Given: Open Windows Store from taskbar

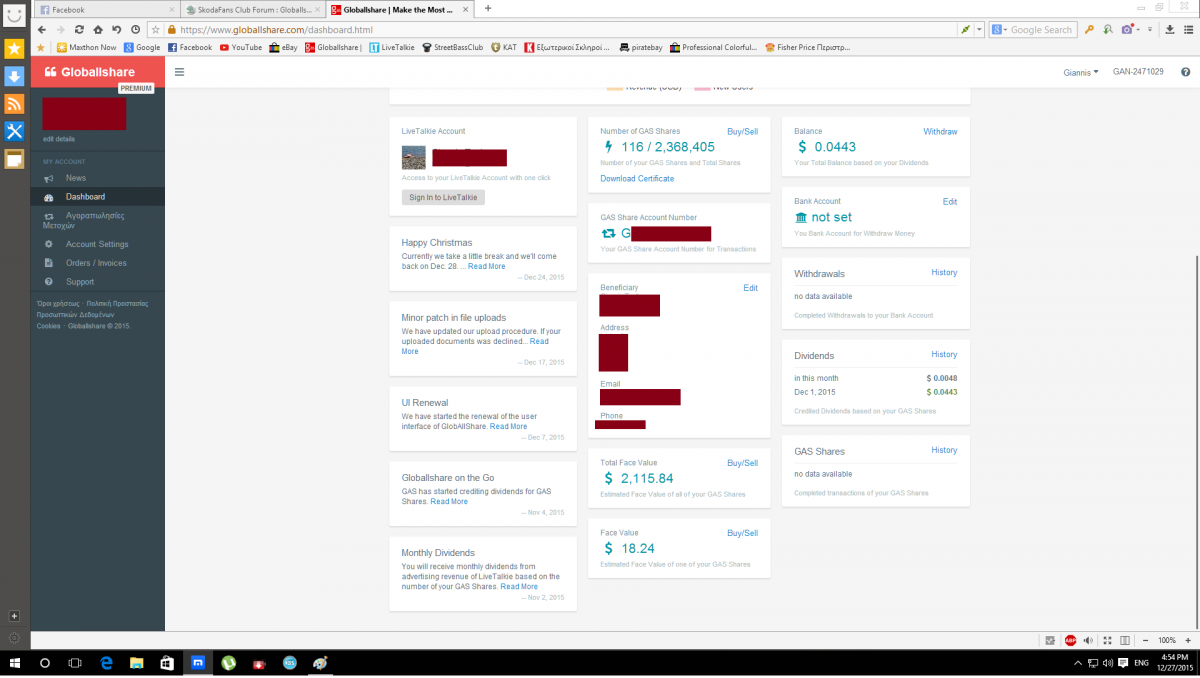Looking at the screenshot, I should tap(167, 663).
